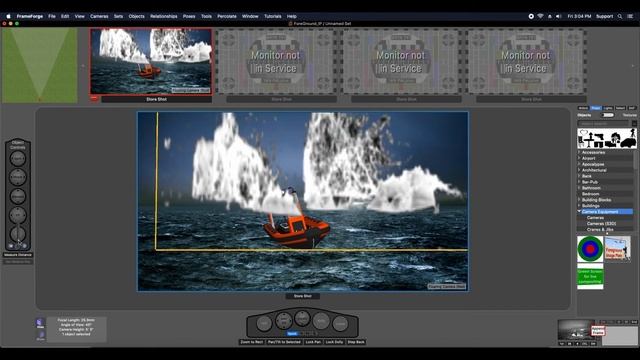
Task: Select the Cameras subcategory
Action: (596, 218)
